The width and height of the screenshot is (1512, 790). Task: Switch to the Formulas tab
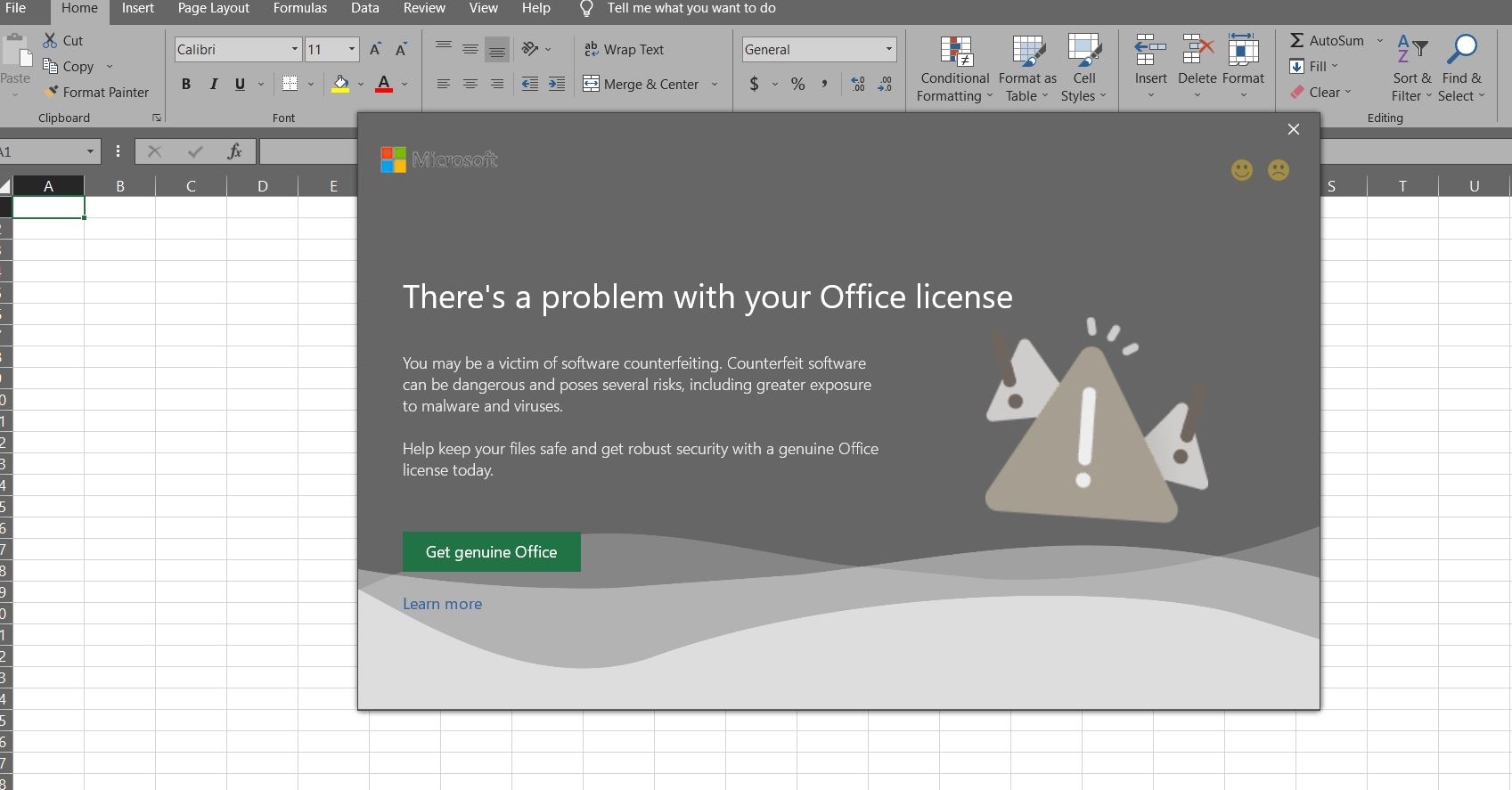(x=300, y=8)
